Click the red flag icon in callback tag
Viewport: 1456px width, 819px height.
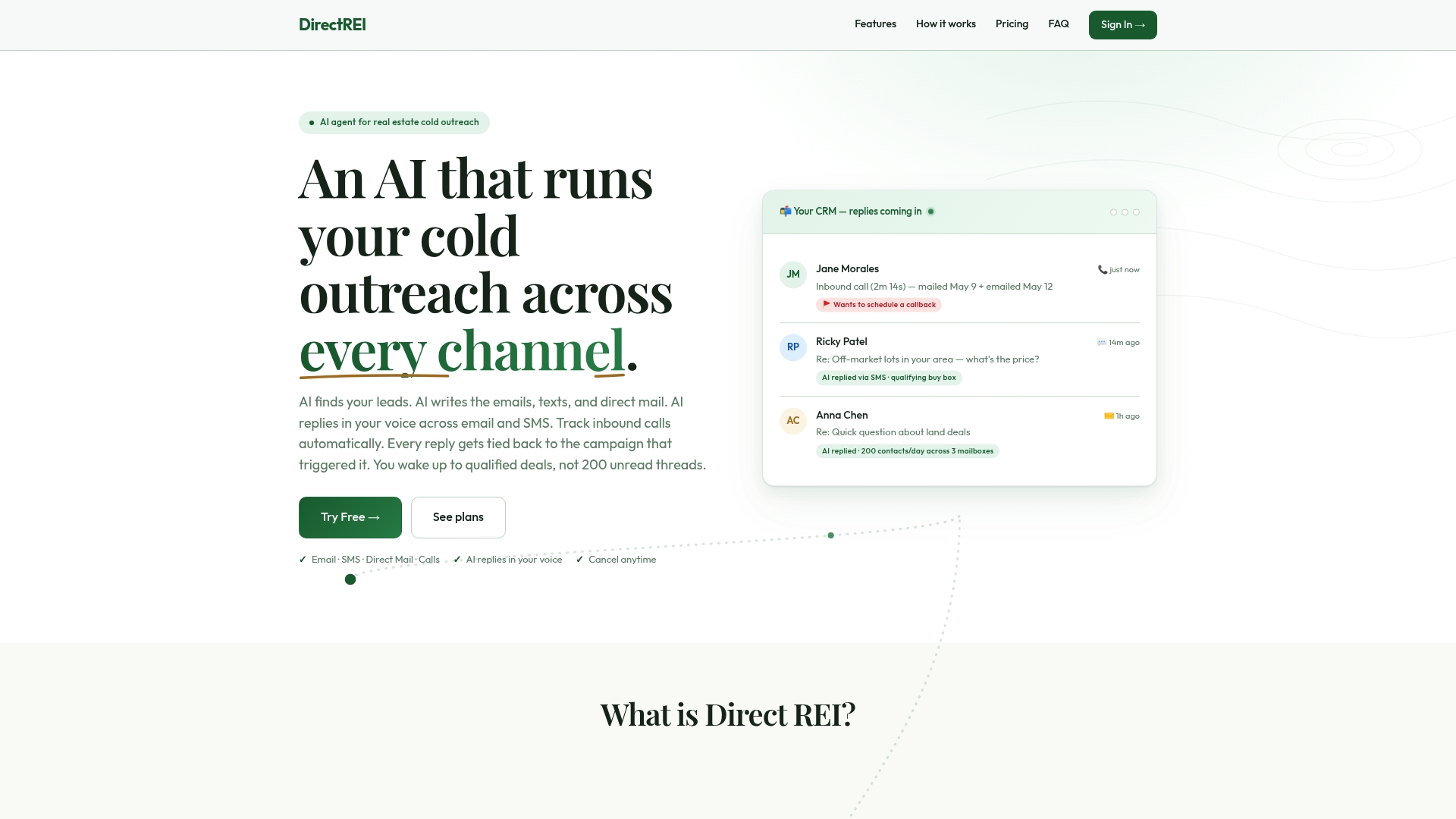[x=827, y=304]
